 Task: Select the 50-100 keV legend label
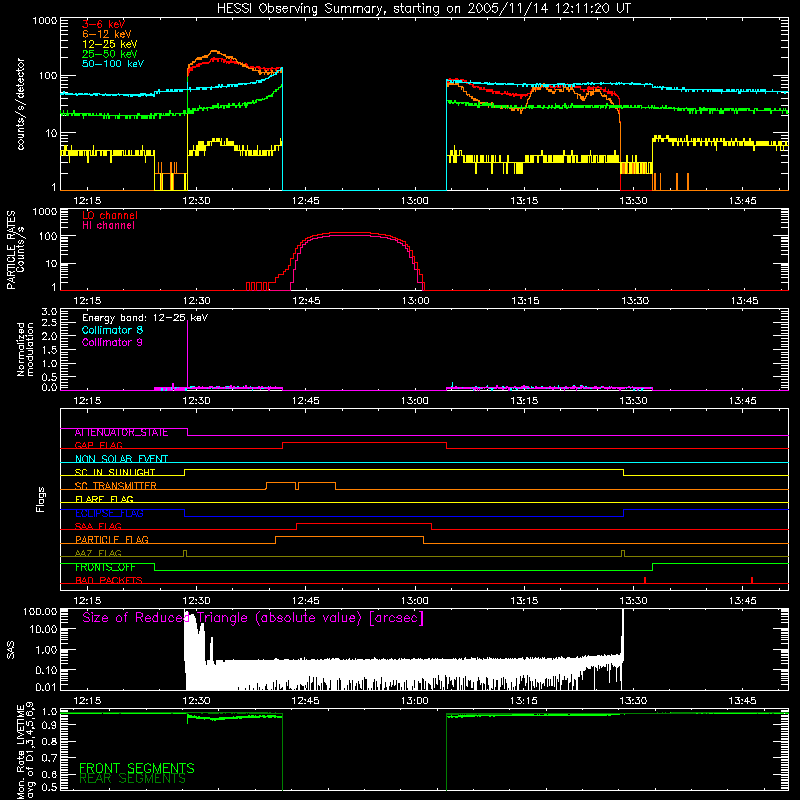[x=113, y=64]
